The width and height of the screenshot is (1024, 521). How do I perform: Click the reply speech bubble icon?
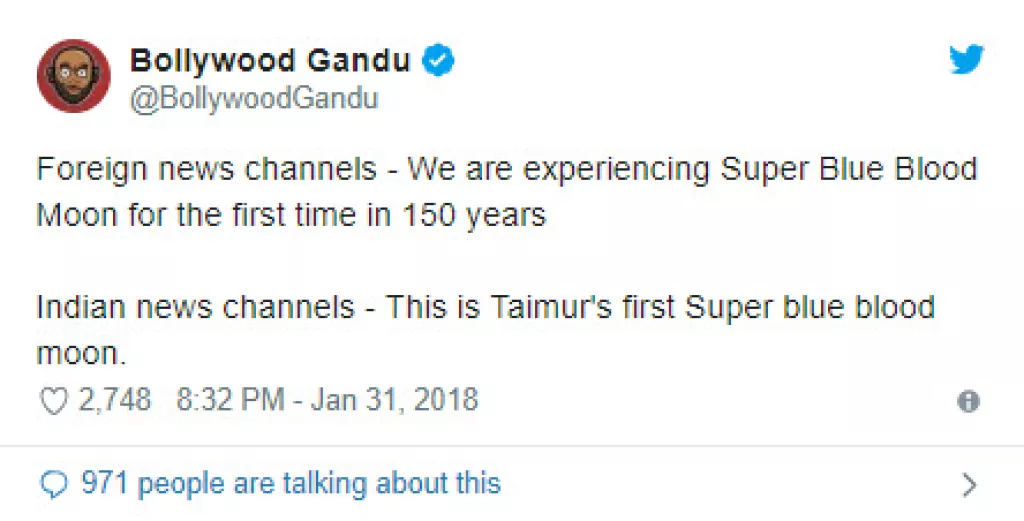click(x=53, y=485)
